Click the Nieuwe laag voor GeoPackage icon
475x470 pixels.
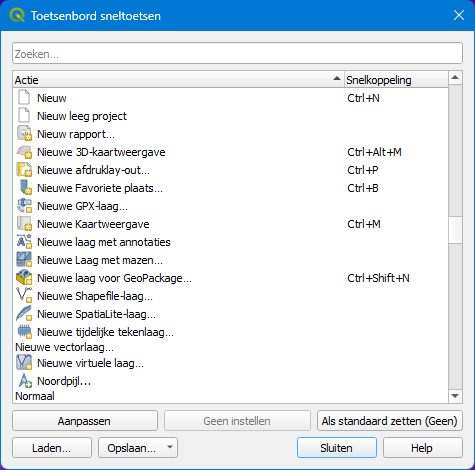(x=24, y=278)
